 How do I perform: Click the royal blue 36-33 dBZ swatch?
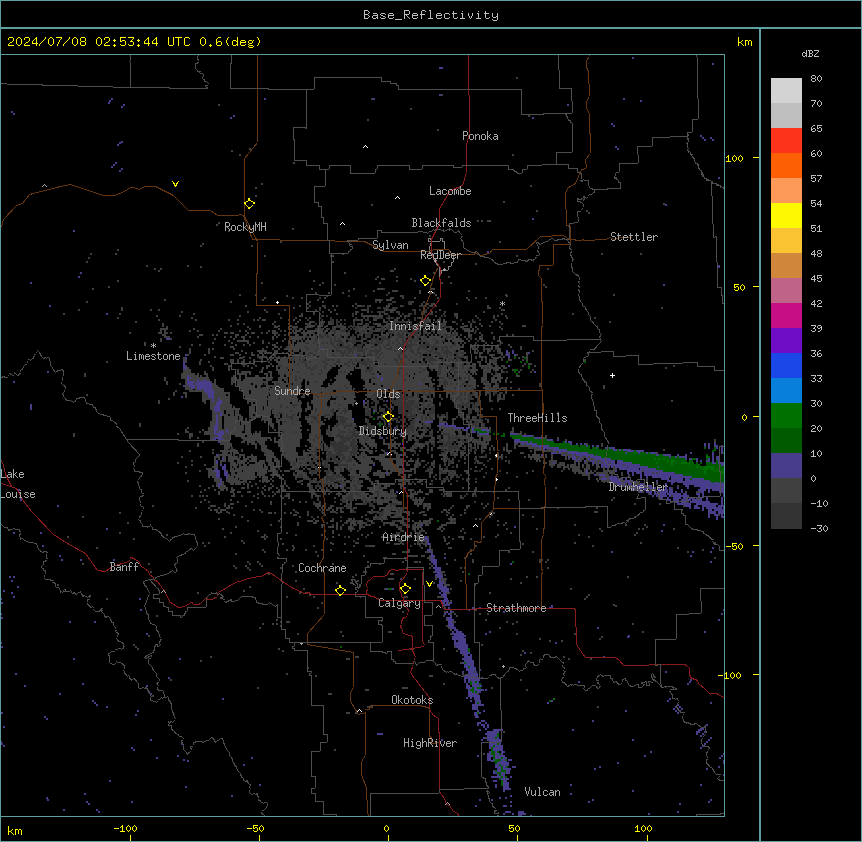786,365
